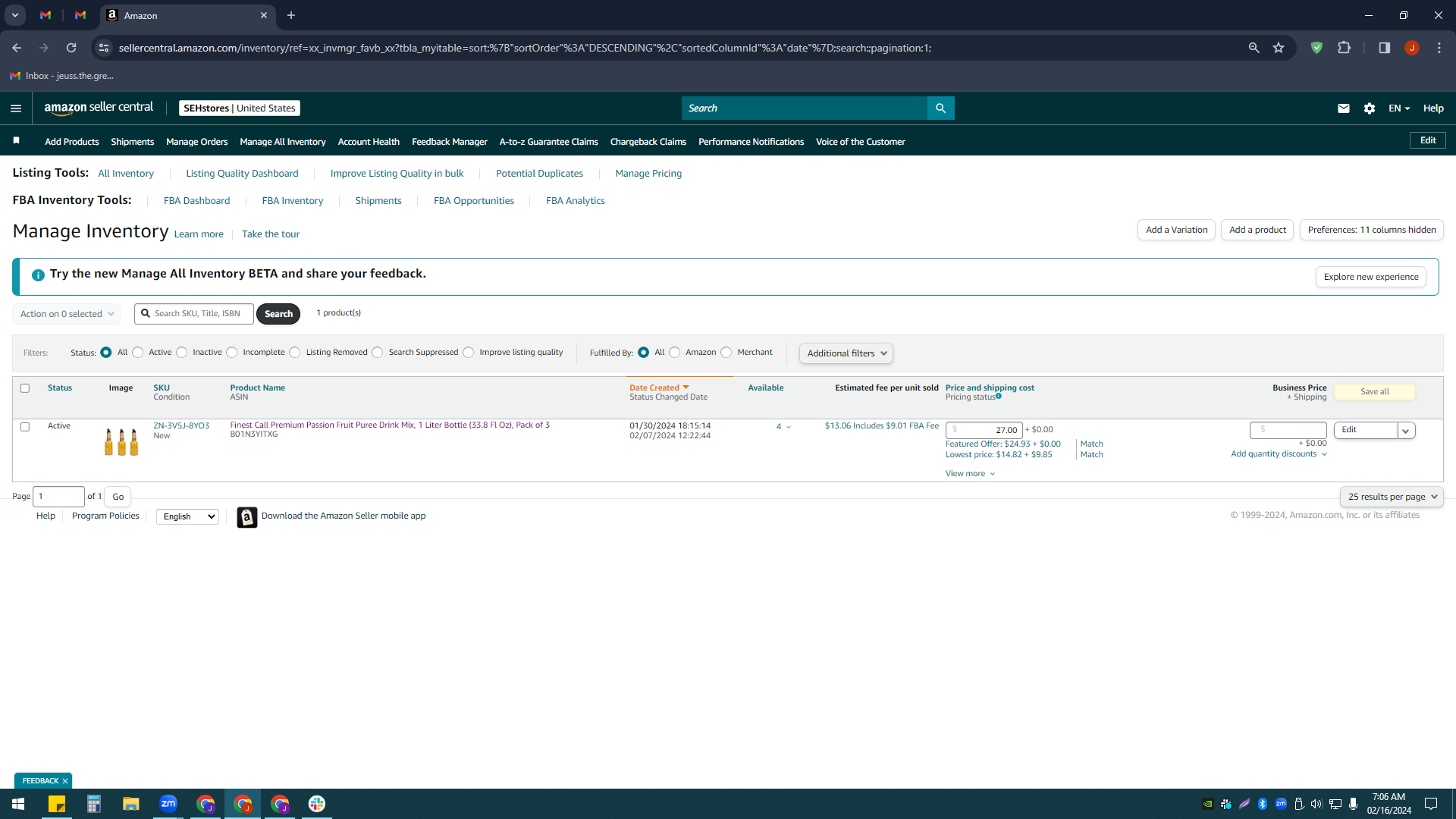This screenshot has width=1456, height=819.
Task: Open the Listing Quality Dashboard link
Action: point(242,174)
